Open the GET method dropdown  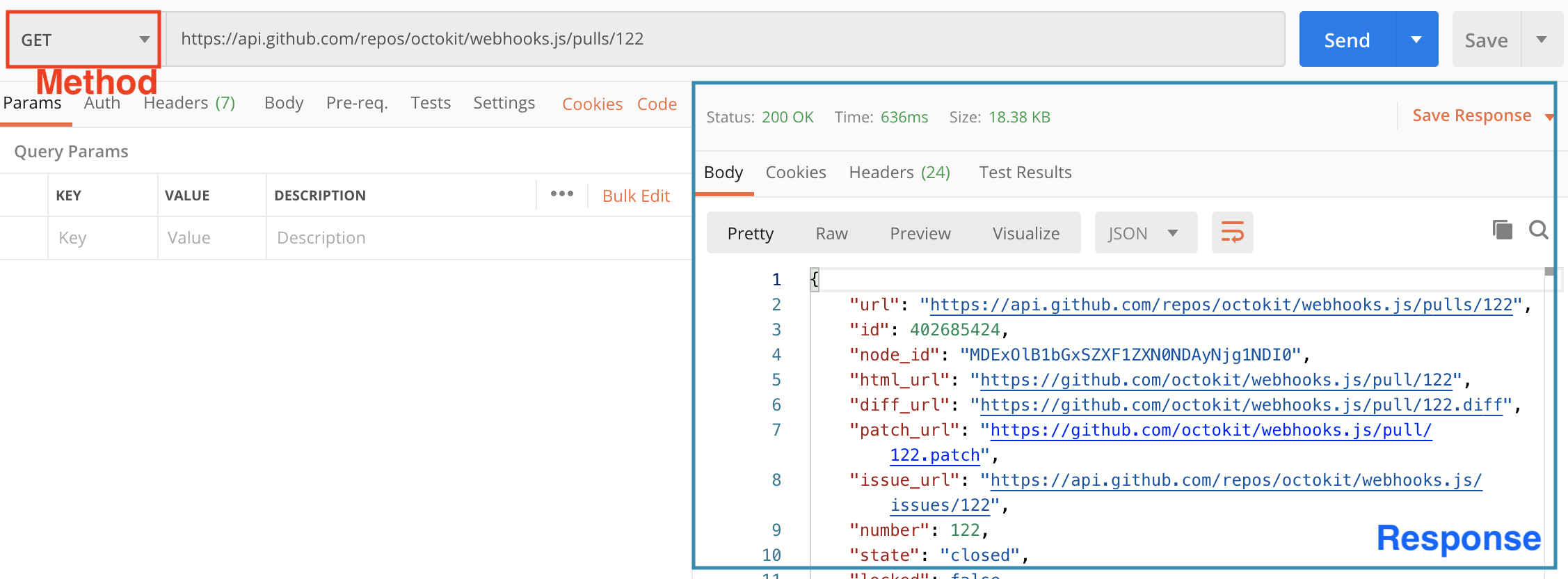point(83,40)
